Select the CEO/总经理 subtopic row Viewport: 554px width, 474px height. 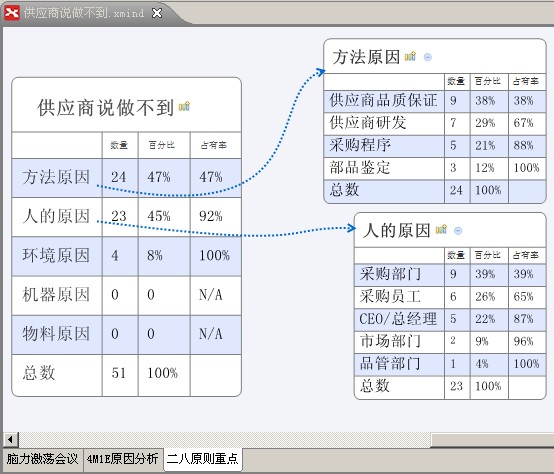[x=450, y=319]
